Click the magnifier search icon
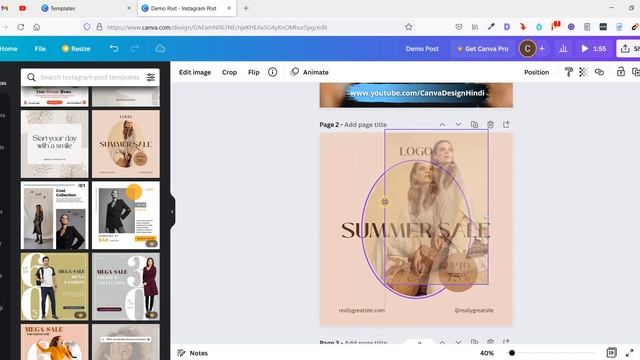640x360 pixels. 31,77
